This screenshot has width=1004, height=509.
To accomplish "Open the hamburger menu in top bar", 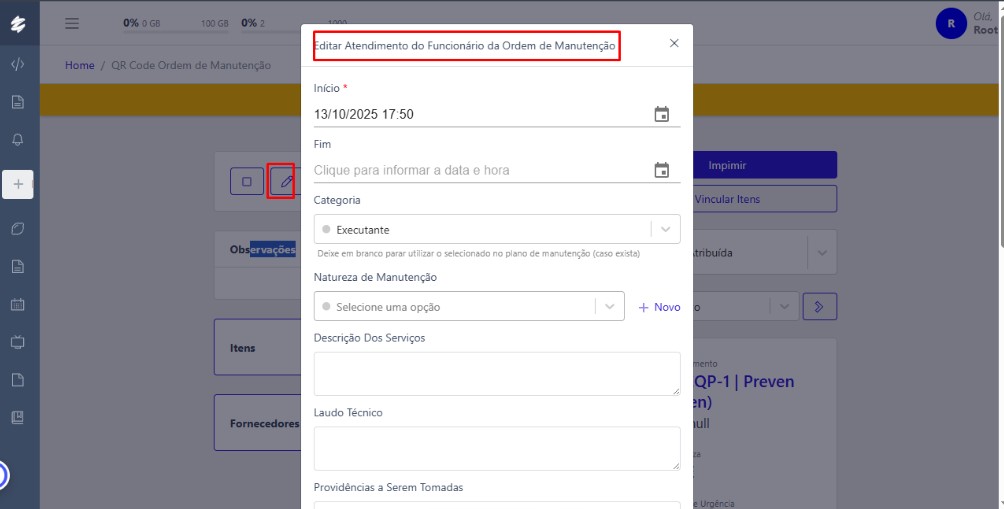I will [72, 23].
